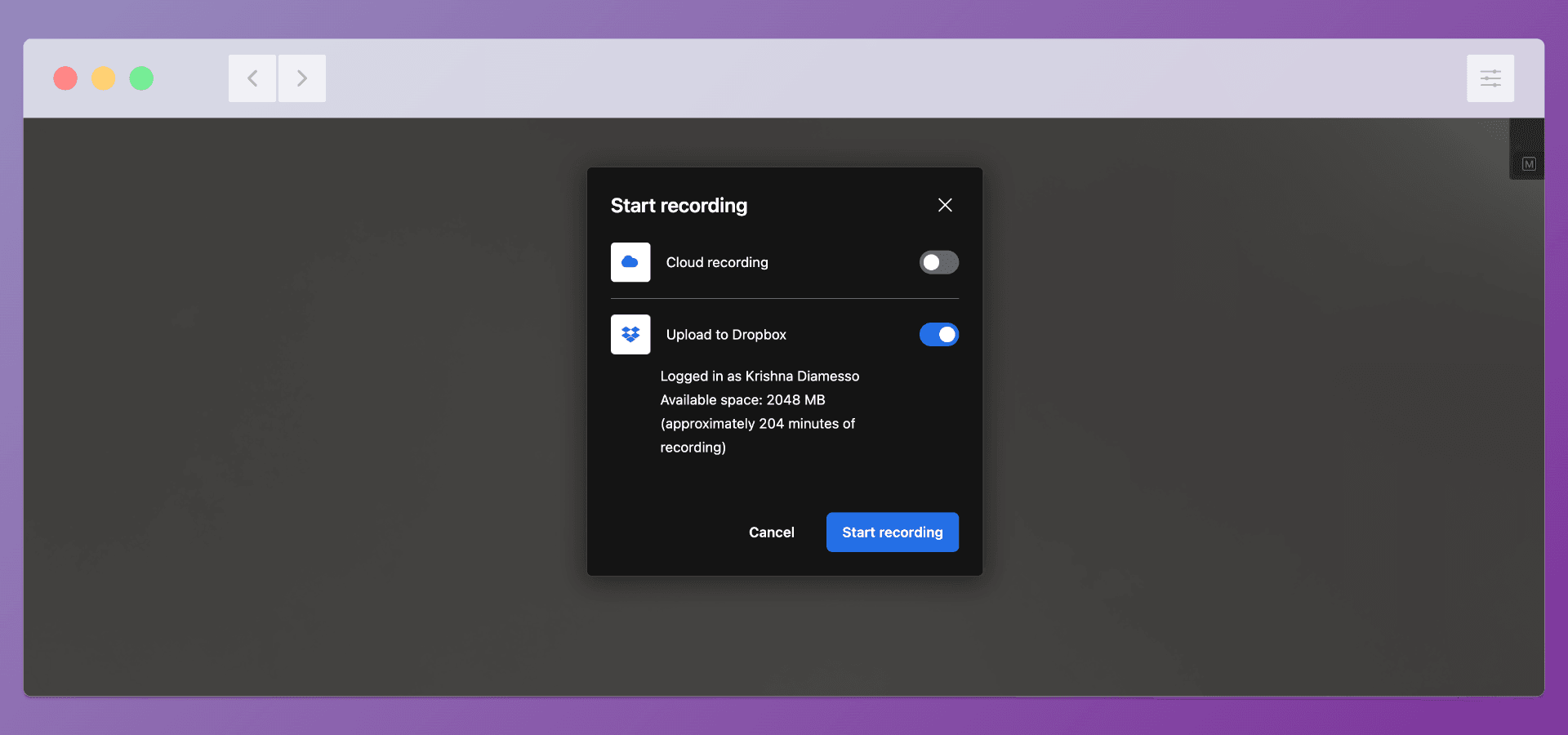Enable the Cloud recording toggle
Viewport: 1568px width, 735px height.
(938, 262)
